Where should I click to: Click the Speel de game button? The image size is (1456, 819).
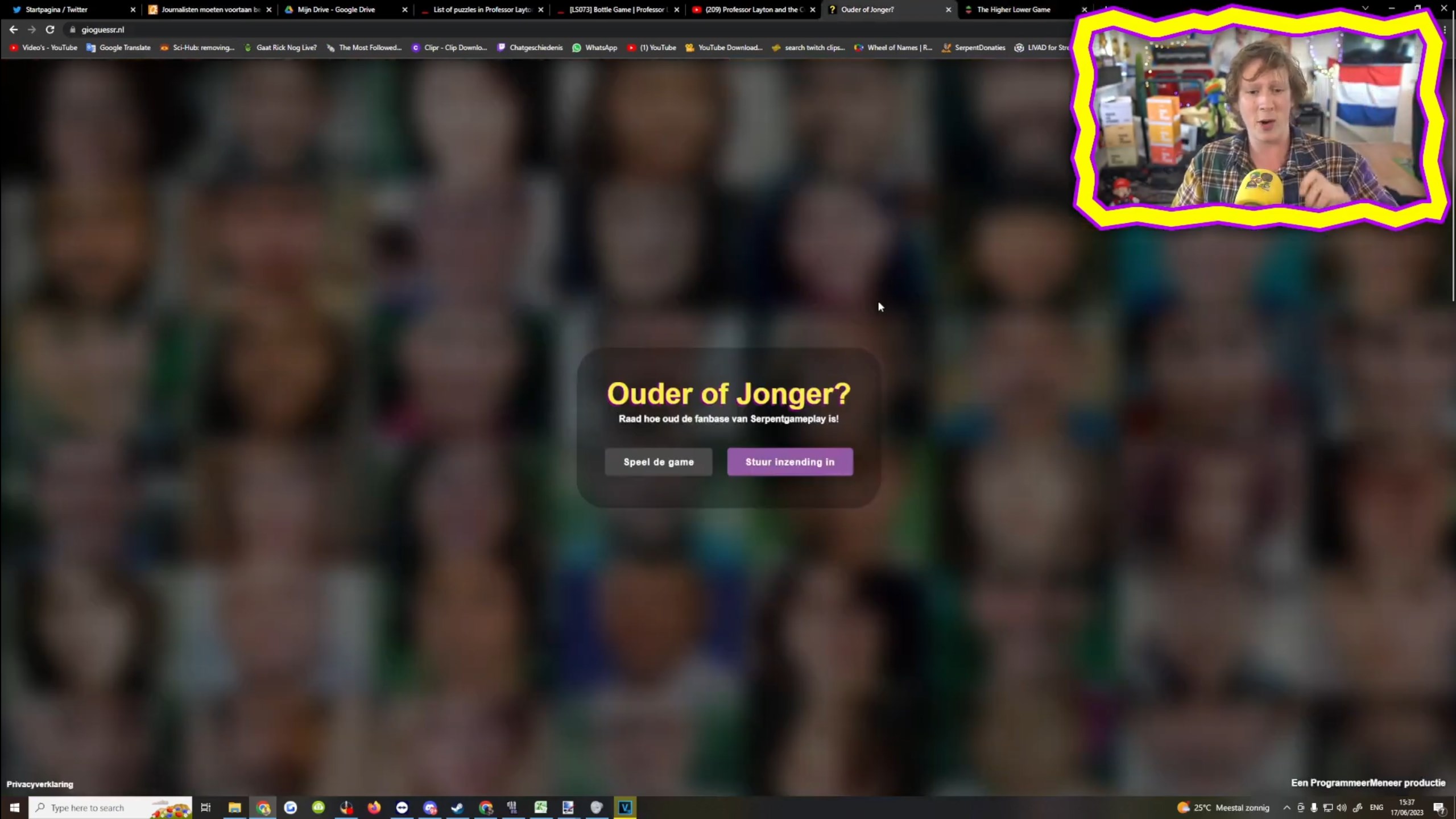click(658, 462)
